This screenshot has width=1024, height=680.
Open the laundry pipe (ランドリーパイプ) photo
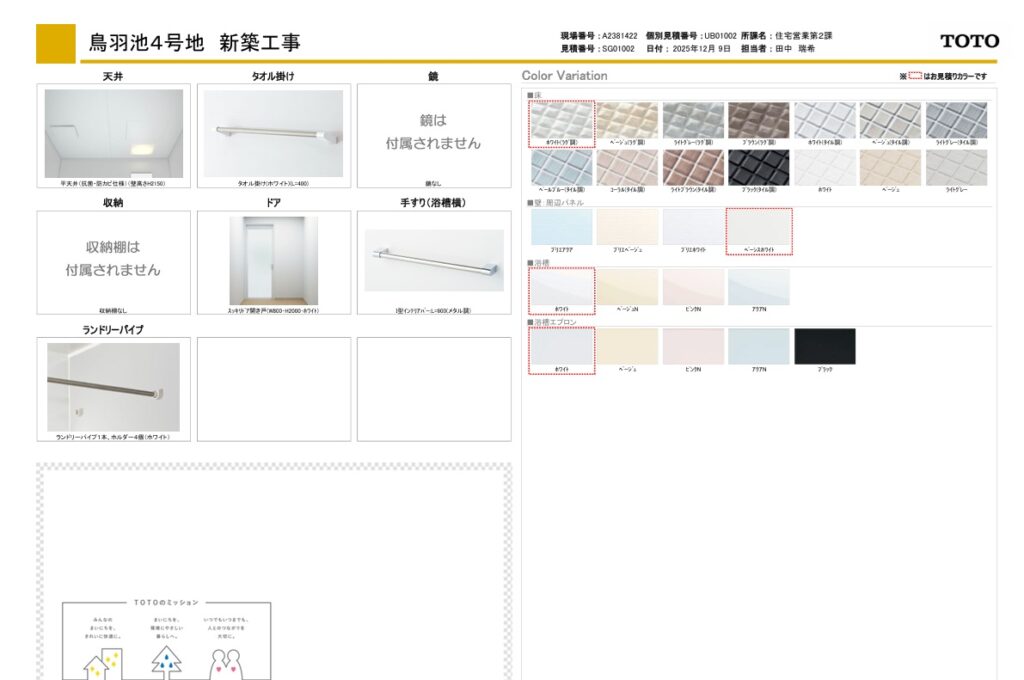114,387
